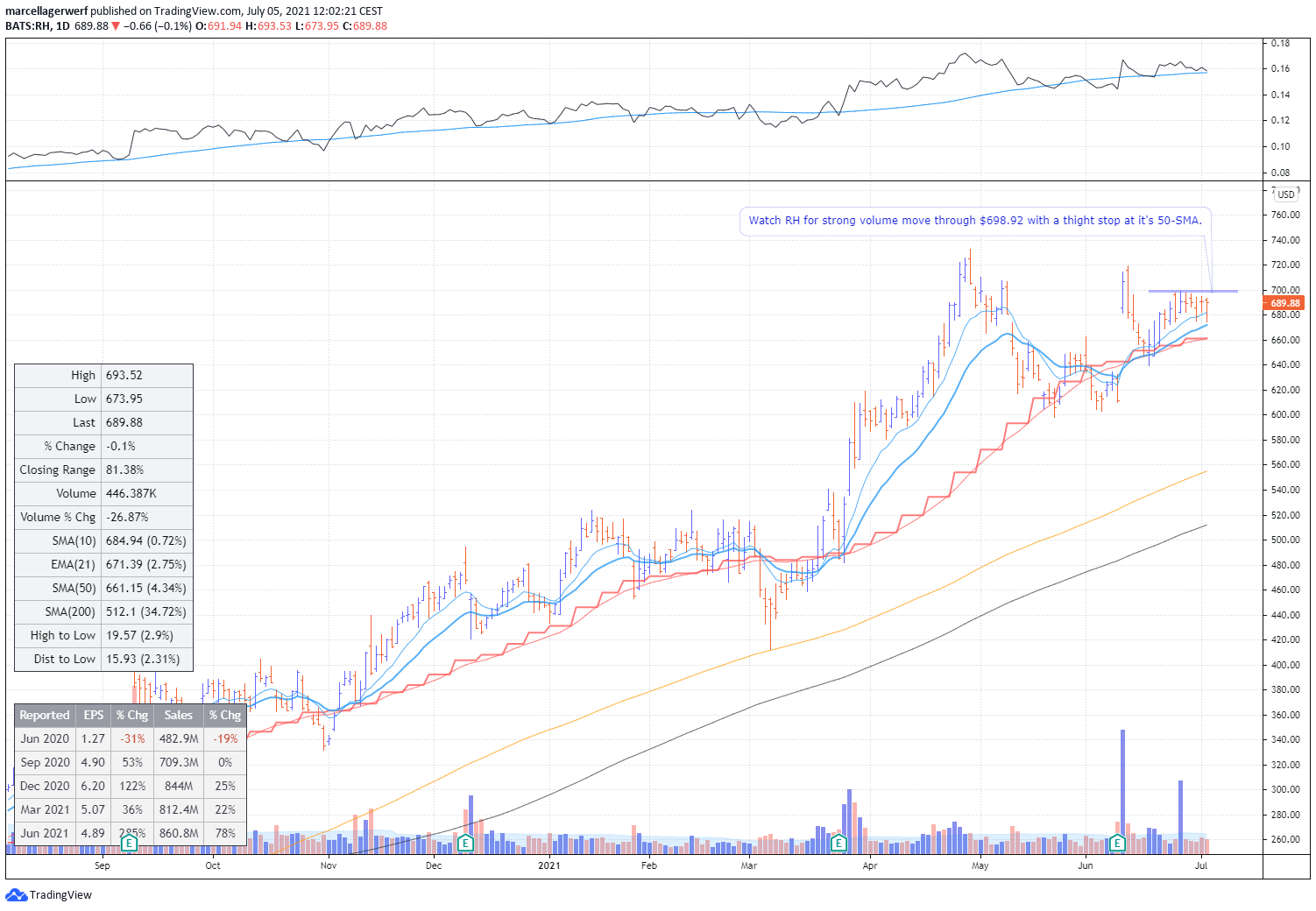Click the Jul label on time axis

coord(1201,865)
